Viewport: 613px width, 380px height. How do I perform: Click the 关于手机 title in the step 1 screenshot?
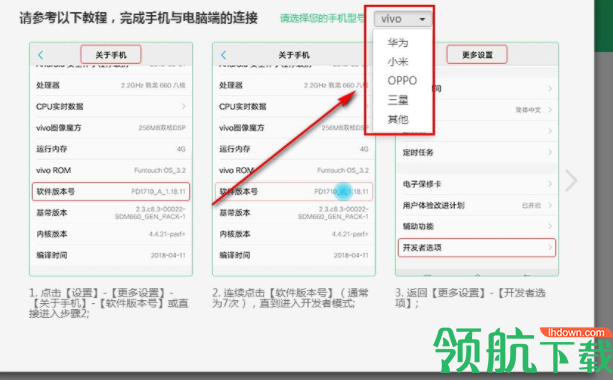point(111,55)
